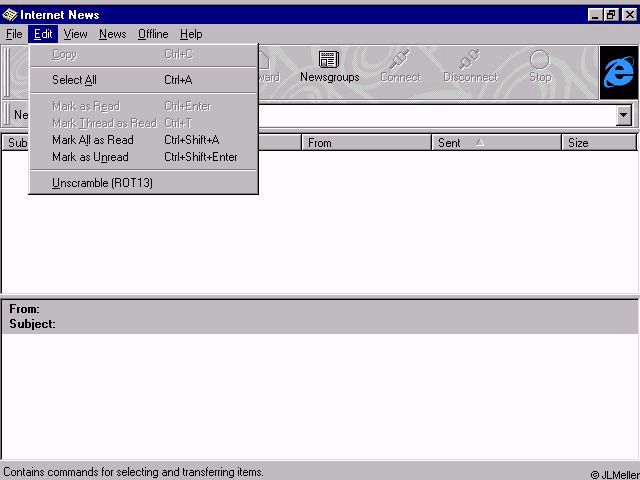Sort messages by Sent column
Screen dimensions: 640x480
[496, 143]
